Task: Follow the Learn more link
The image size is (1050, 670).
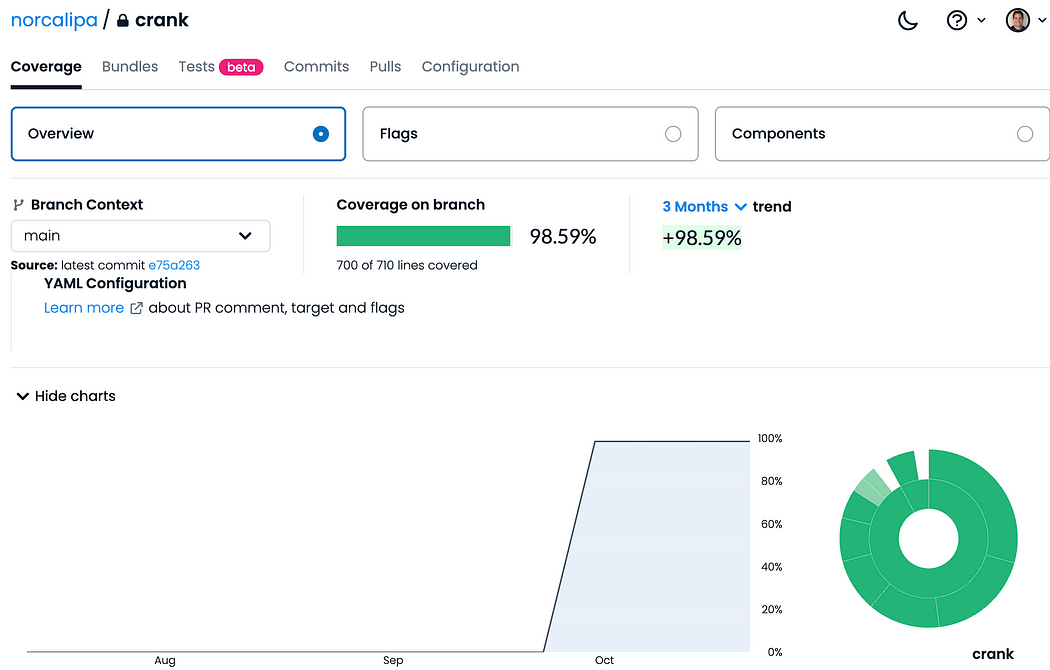Action: tap(84, 308)
